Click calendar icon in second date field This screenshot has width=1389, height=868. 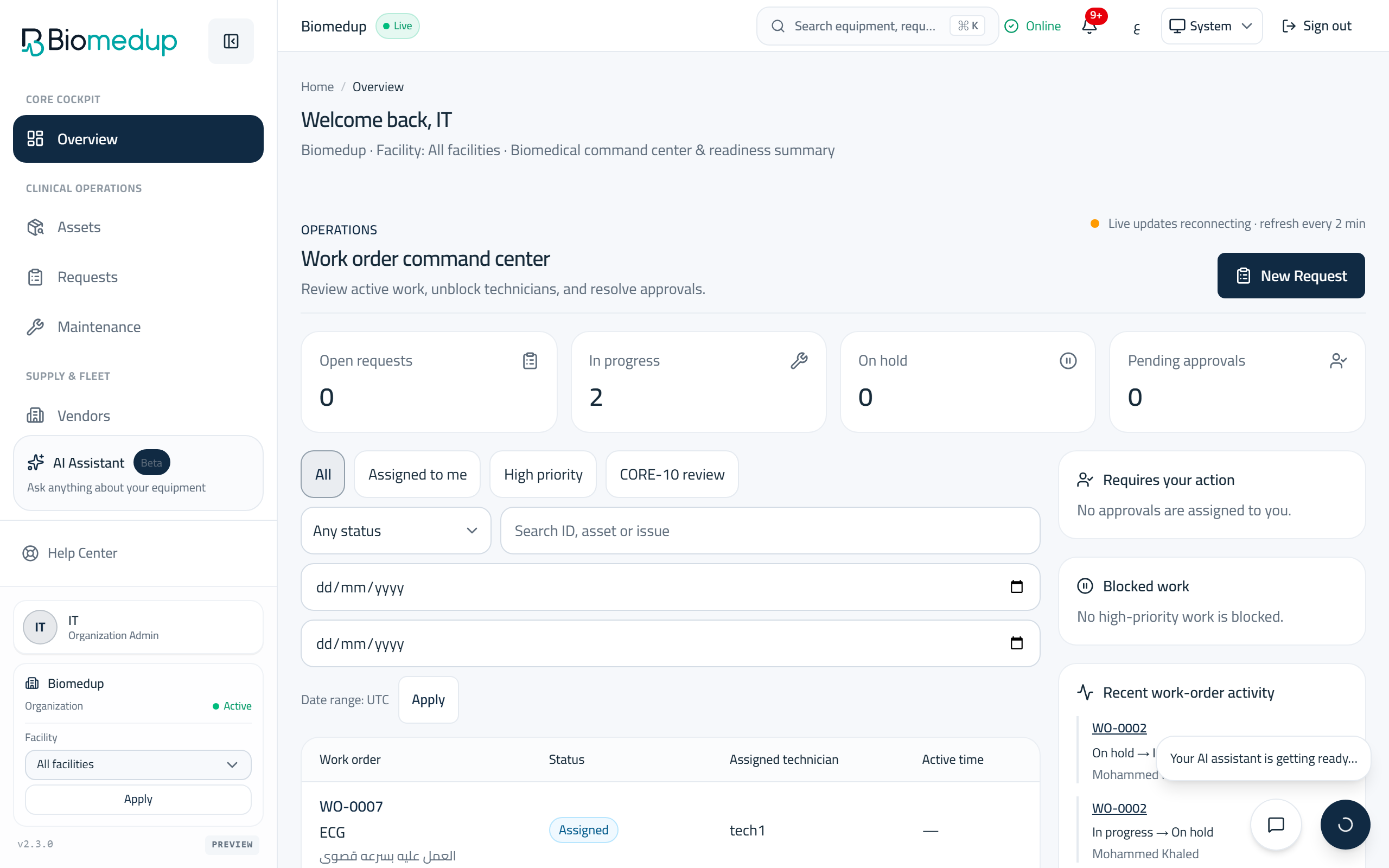pyautogui.click(x=1016, y=642)
